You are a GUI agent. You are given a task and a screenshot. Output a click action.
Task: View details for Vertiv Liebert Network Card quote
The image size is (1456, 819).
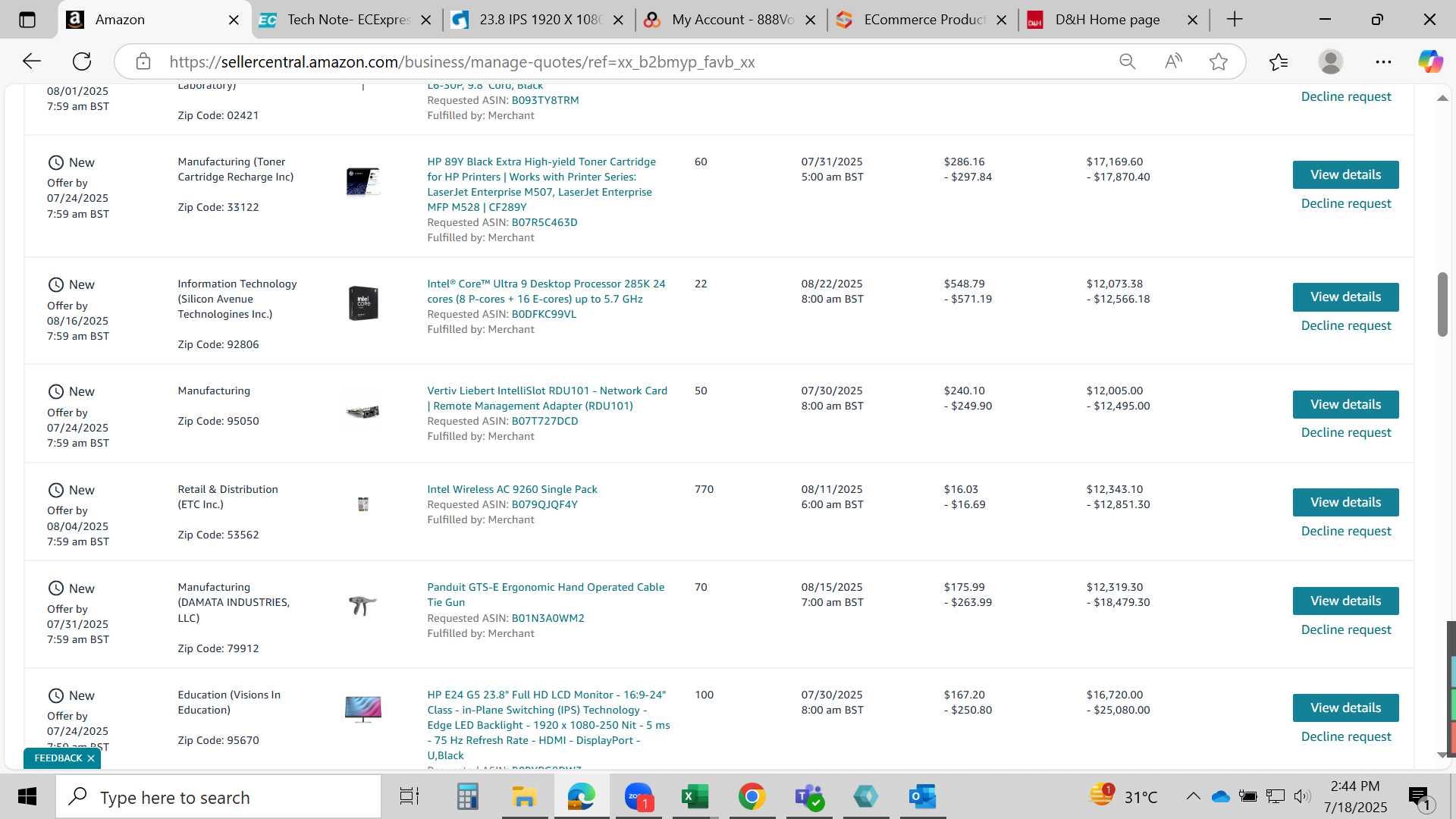(1345, 404)
